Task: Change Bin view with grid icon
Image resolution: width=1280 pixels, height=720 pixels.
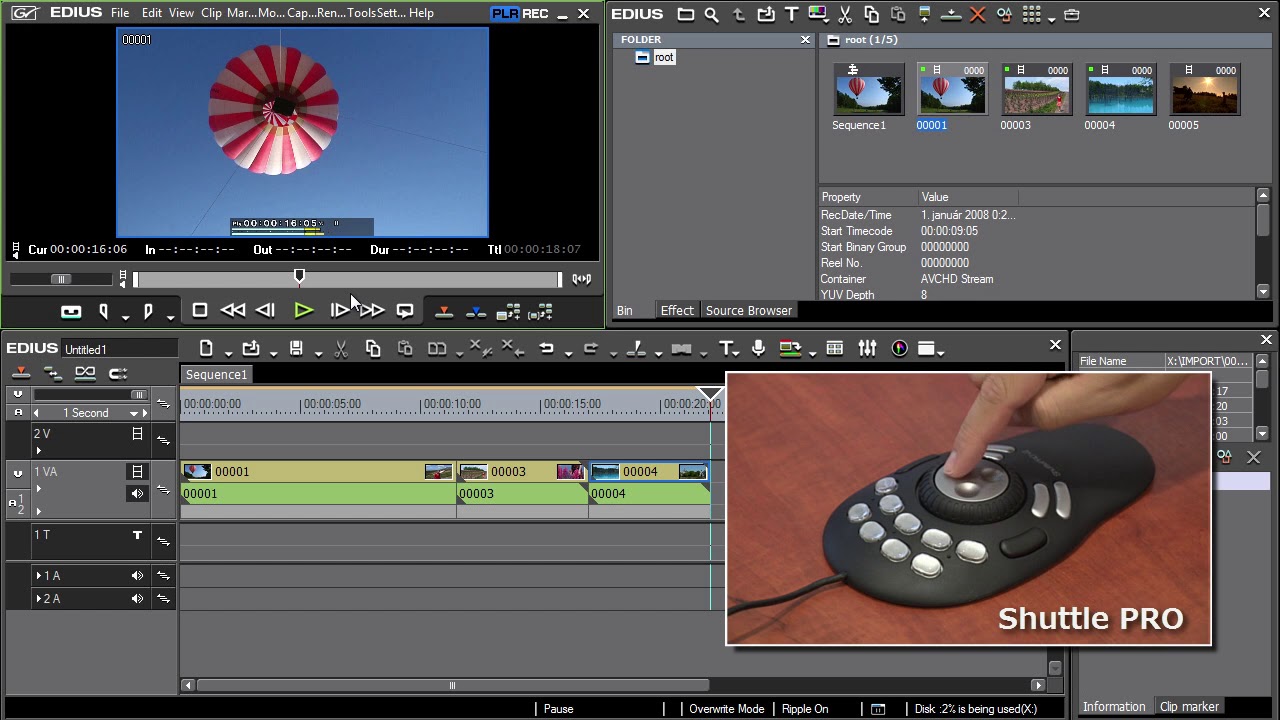Action: [x=1031, y=14]
